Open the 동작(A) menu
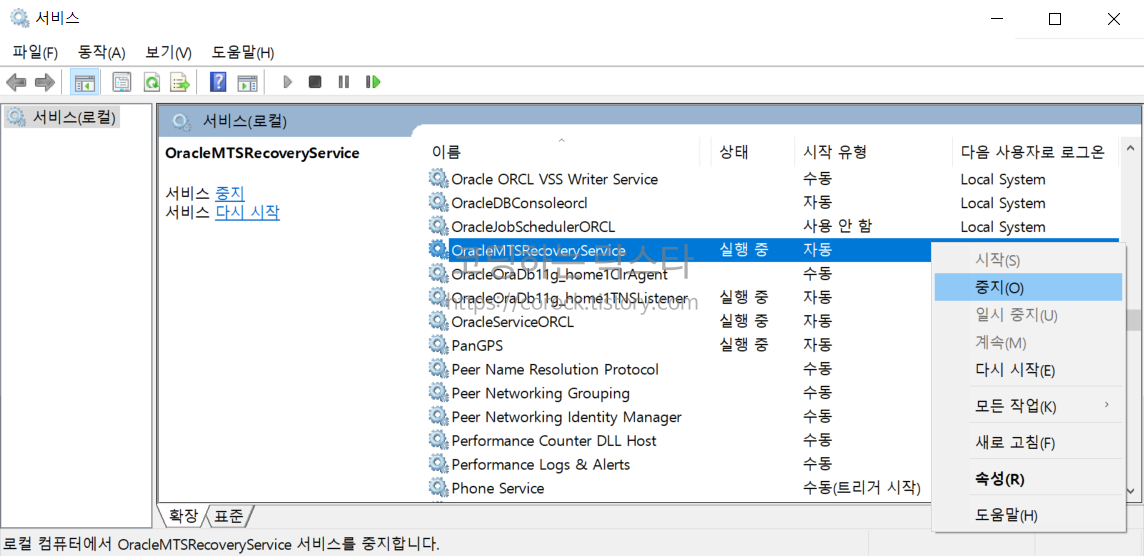1144x557 pixels. [101, 53]
